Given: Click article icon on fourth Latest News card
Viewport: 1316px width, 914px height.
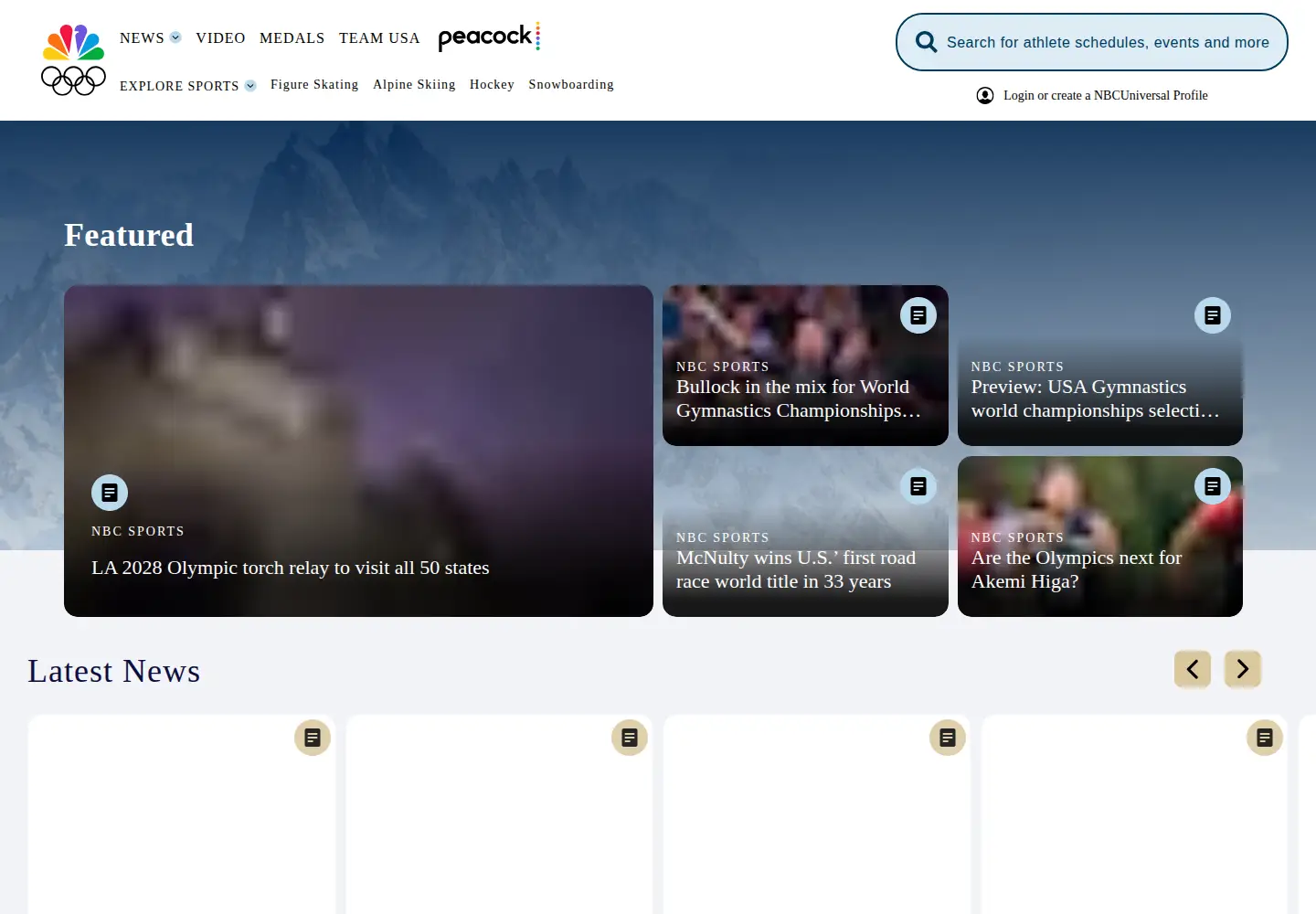Looking at the screenshot, I should [1265, 738].
